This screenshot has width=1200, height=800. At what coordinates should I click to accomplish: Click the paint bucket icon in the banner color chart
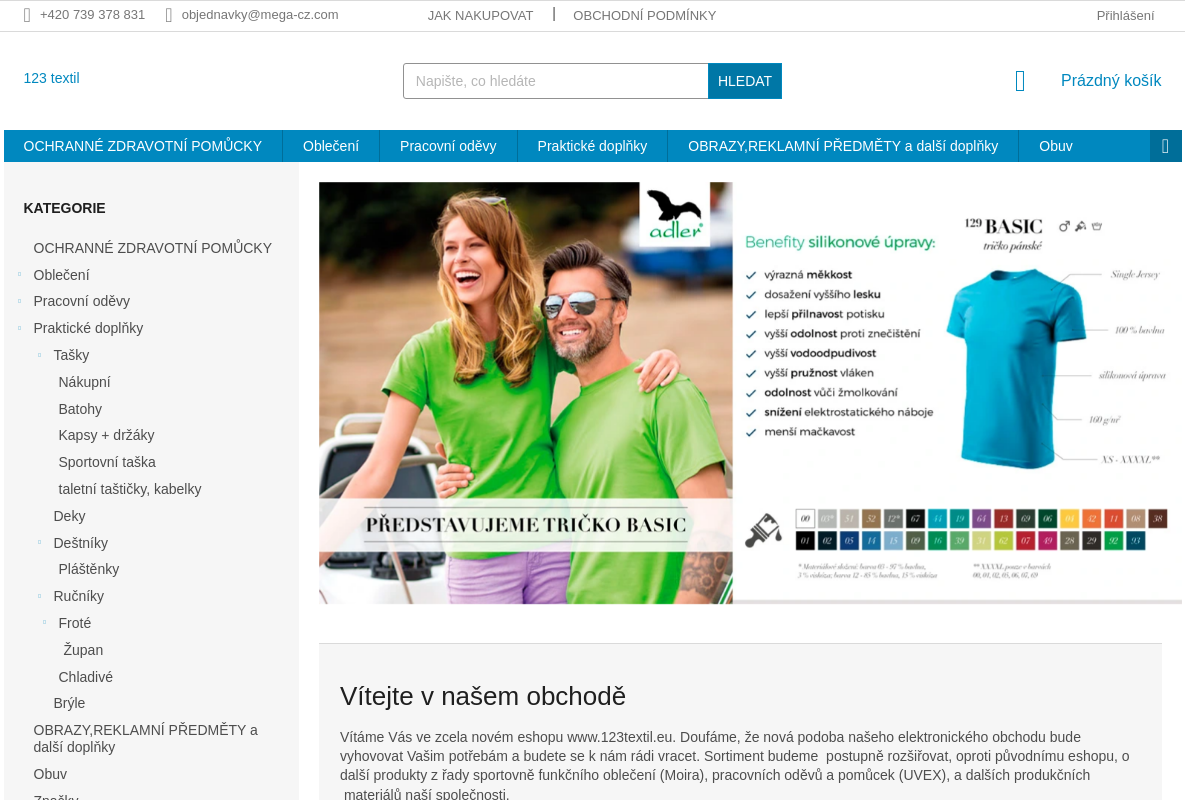point(764,530)
